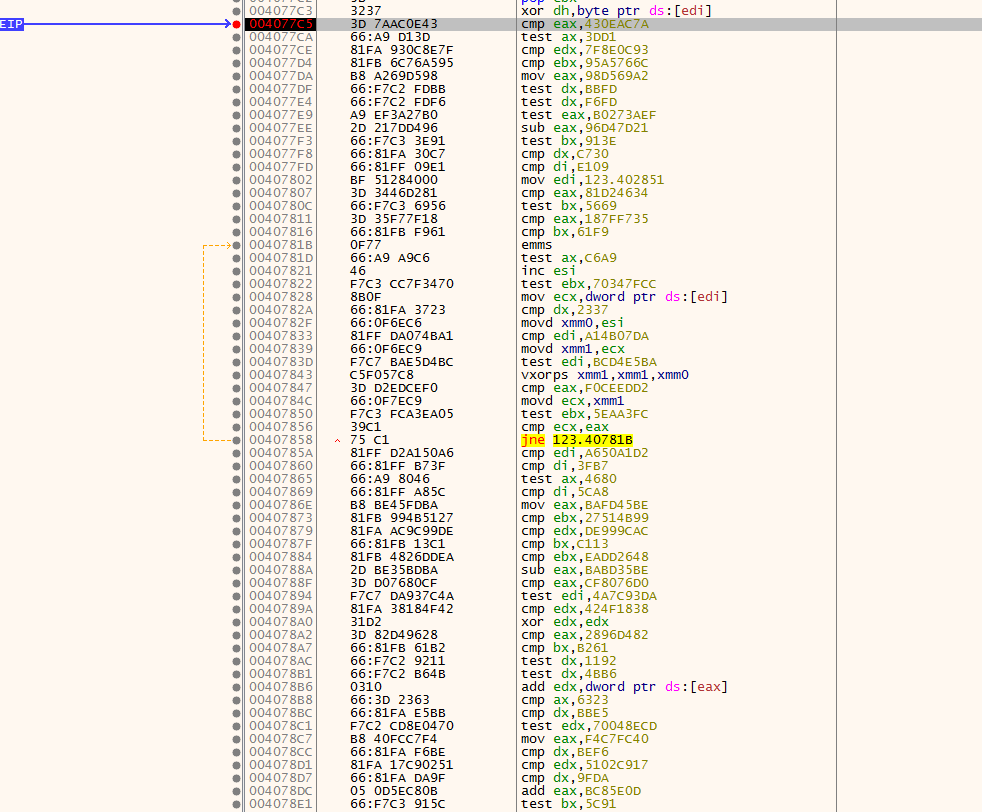Toggle the breakpoint indicator next to 004077DA

click(x=234, y=75)
